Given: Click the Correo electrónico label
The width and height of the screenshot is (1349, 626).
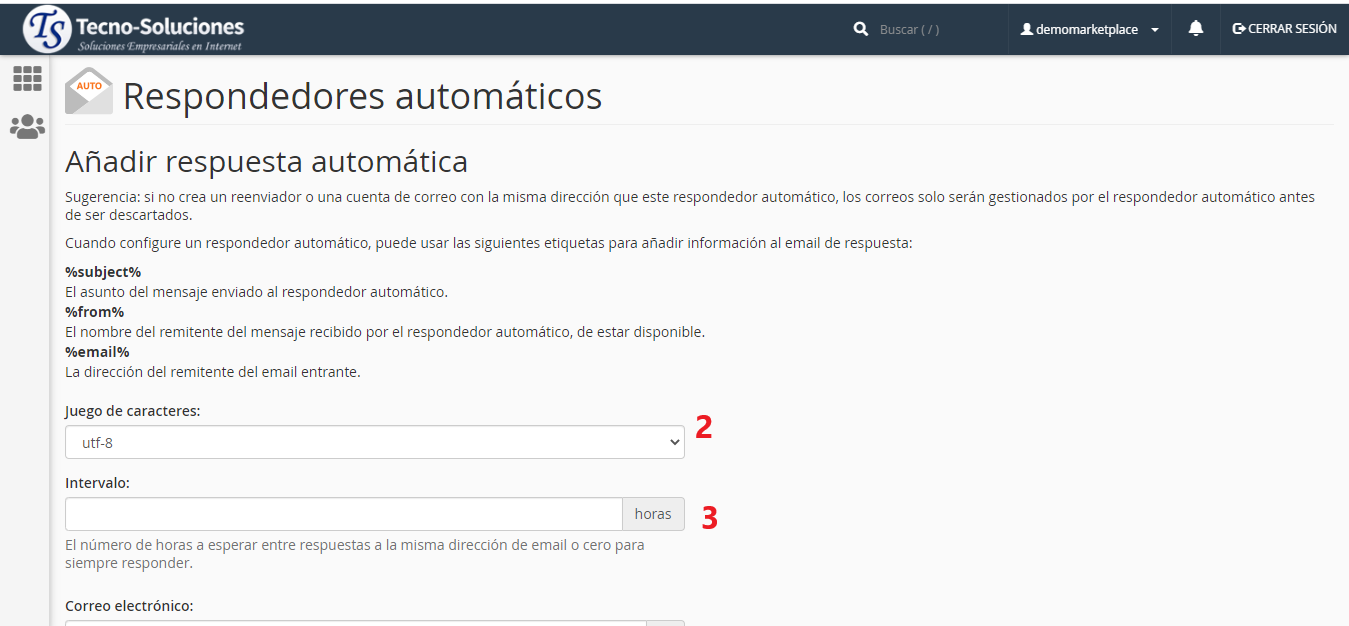Looking at the screenshot, I should click(129, 606).
